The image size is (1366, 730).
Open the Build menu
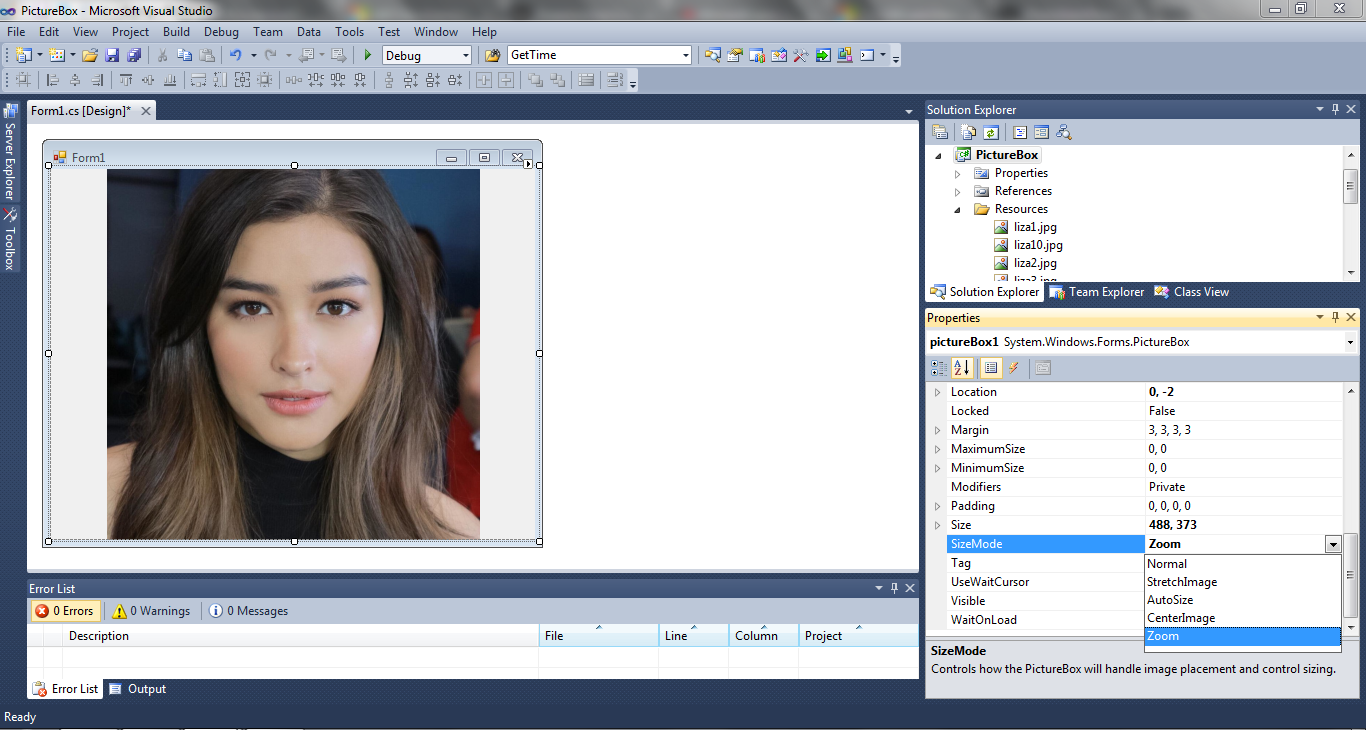click(x=176, y=31)
